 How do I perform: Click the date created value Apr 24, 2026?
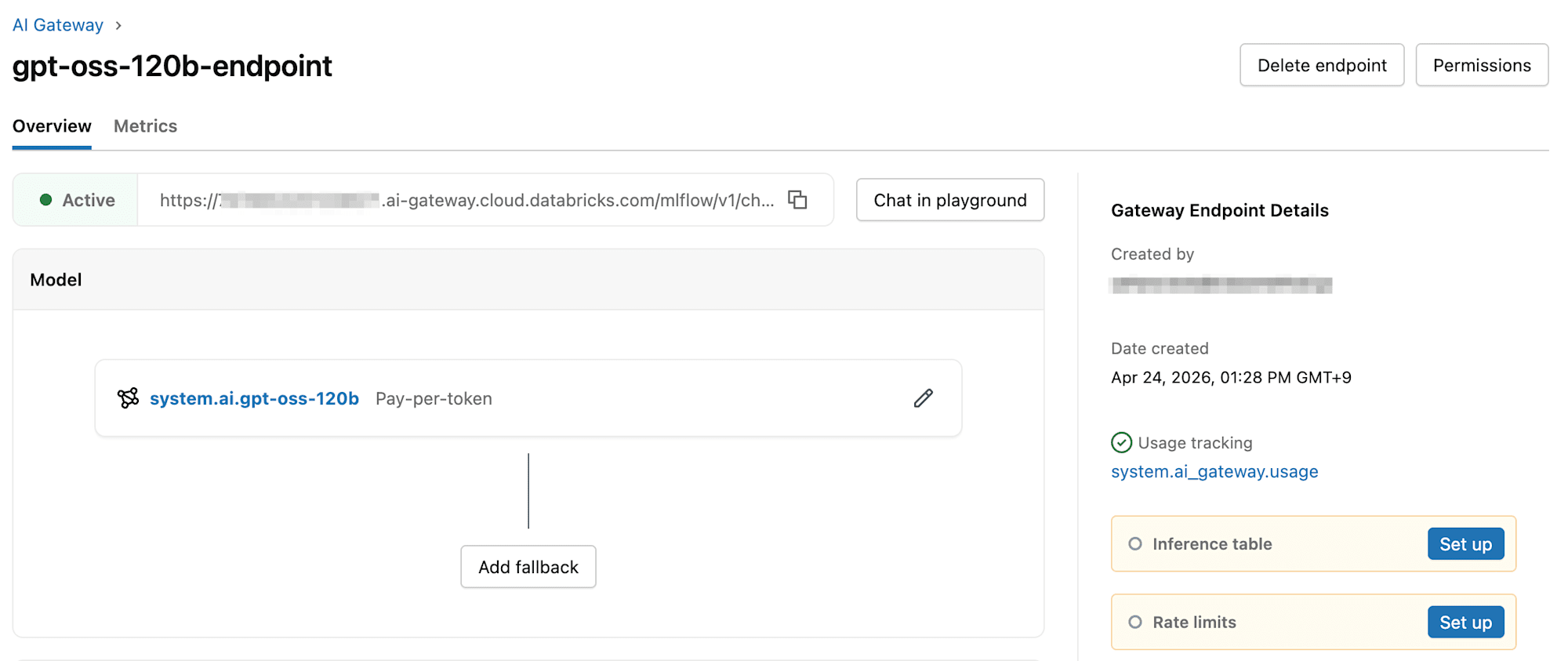(x=1231, y=378)
